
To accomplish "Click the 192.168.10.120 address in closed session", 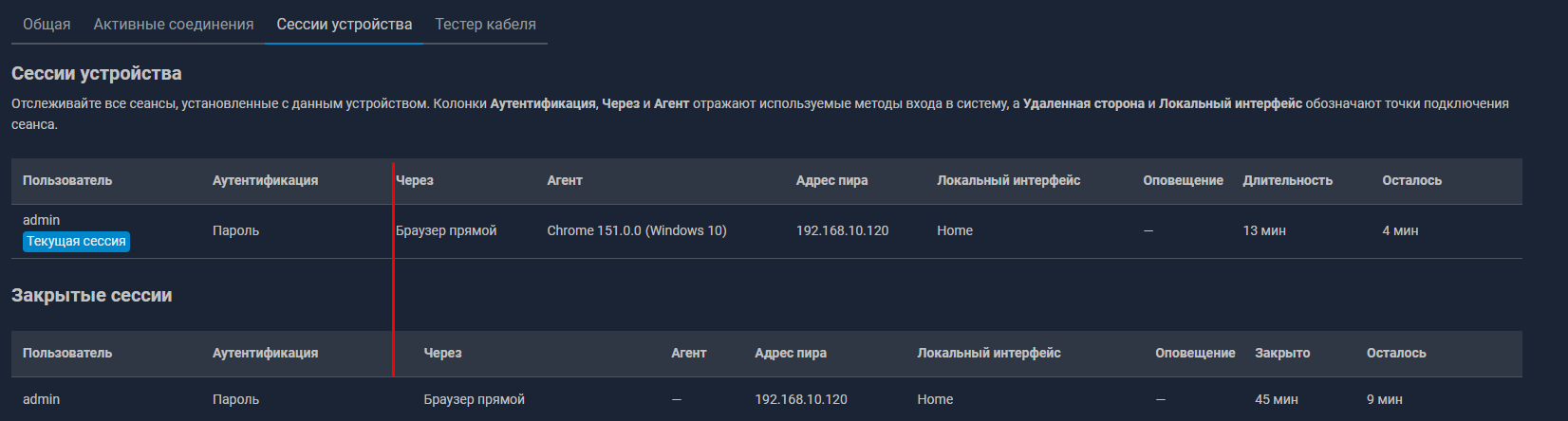I will [x=801, y=399].
